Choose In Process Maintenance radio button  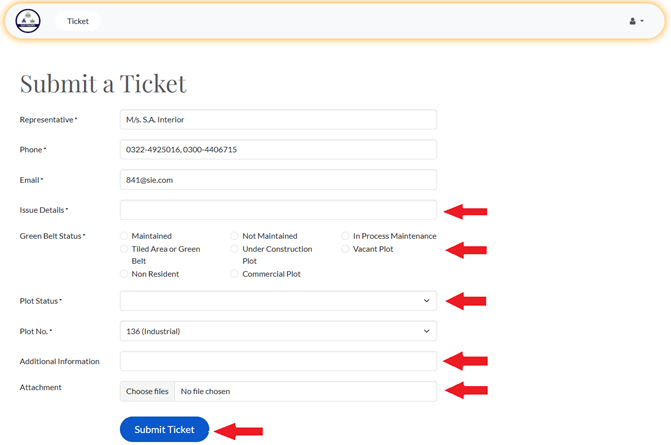click(346, 236)
